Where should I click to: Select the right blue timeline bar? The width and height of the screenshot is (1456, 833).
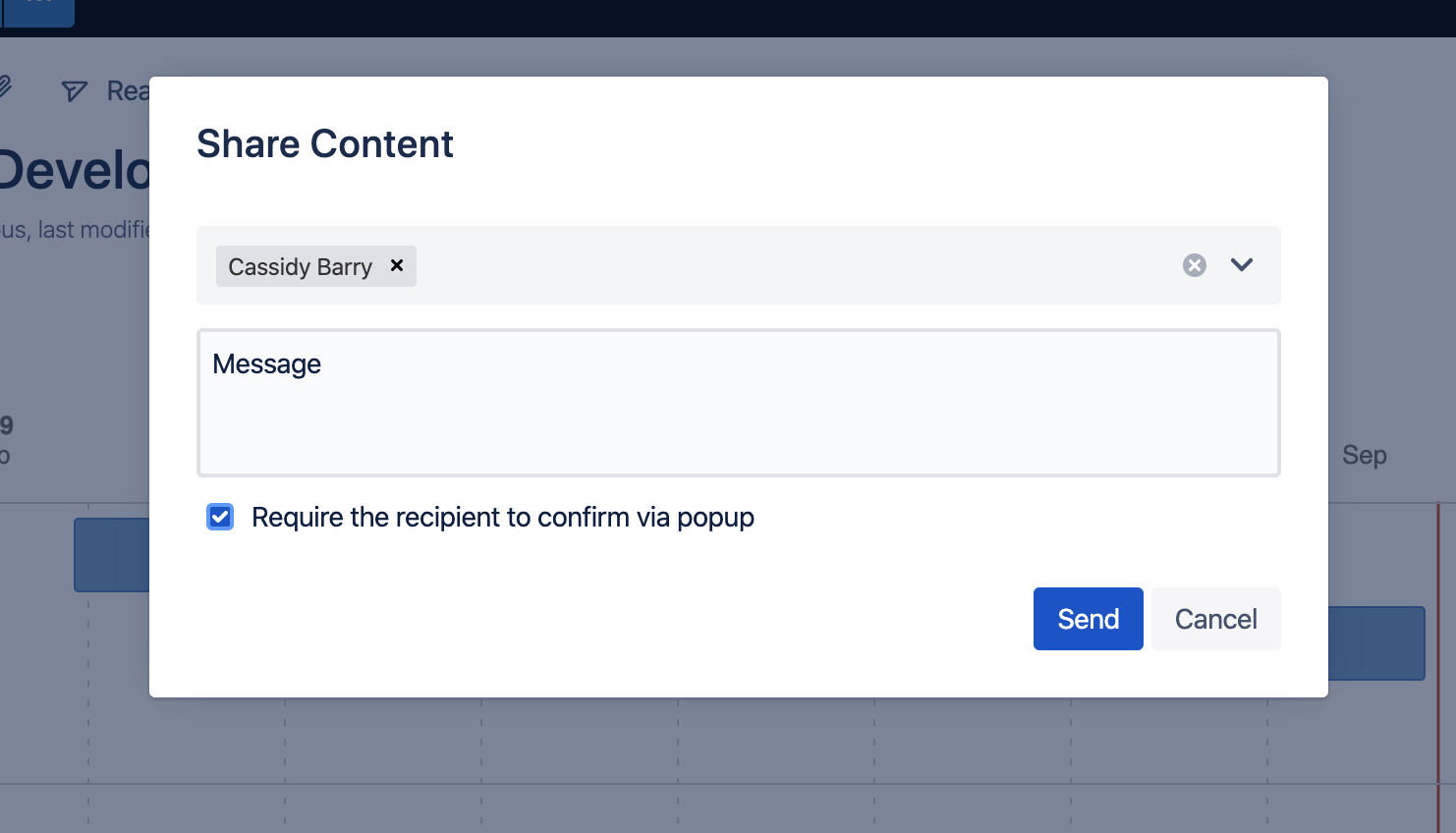(1376, 643)
